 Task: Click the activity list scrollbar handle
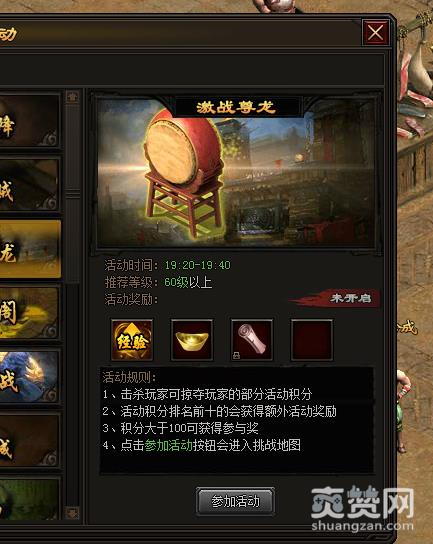click(73, 194)
